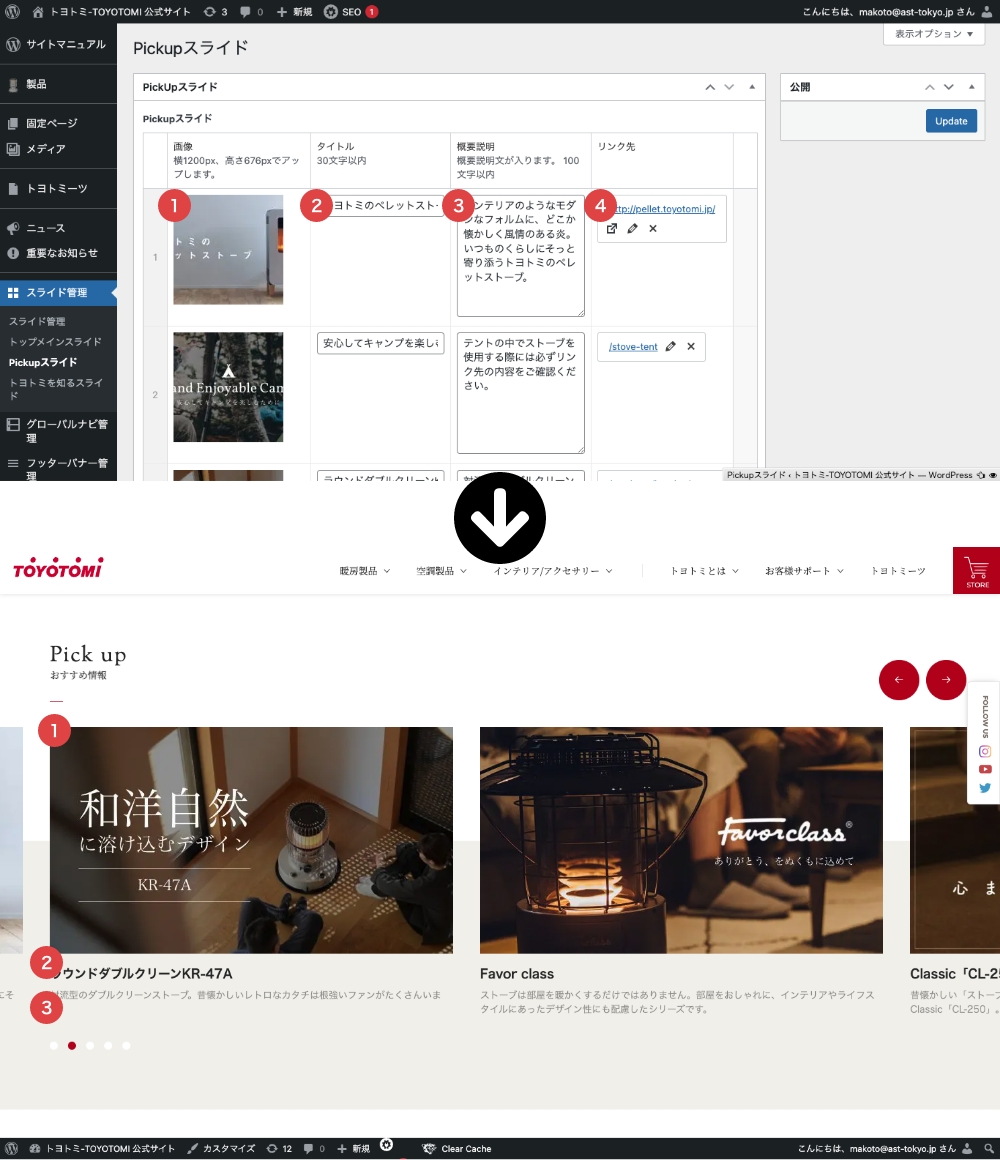
Task: Move 公開 panel down
Action: coord(949,87)
